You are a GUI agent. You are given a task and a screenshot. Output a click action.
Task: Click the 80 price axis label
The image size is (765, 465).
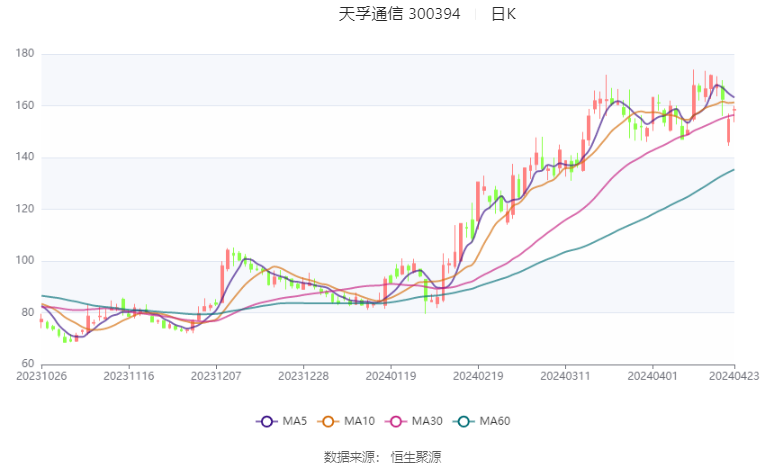[x=28, y=312]
